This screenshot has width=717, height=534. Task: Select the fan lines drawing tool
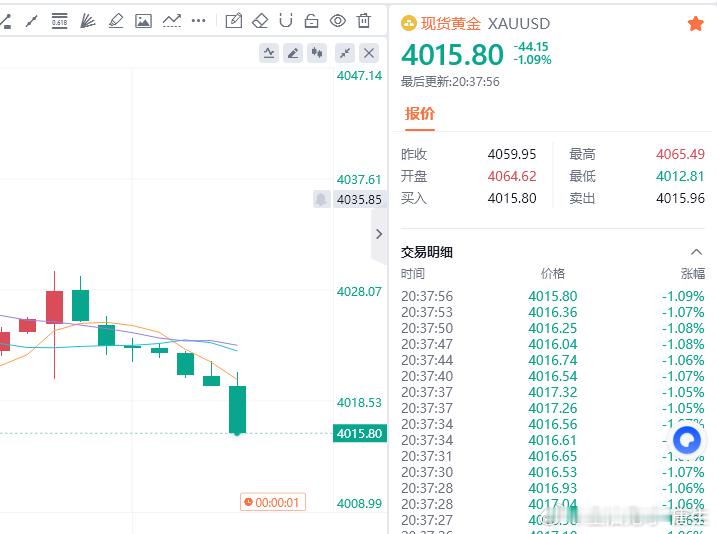pyautogui.click(x=87, y=21)
